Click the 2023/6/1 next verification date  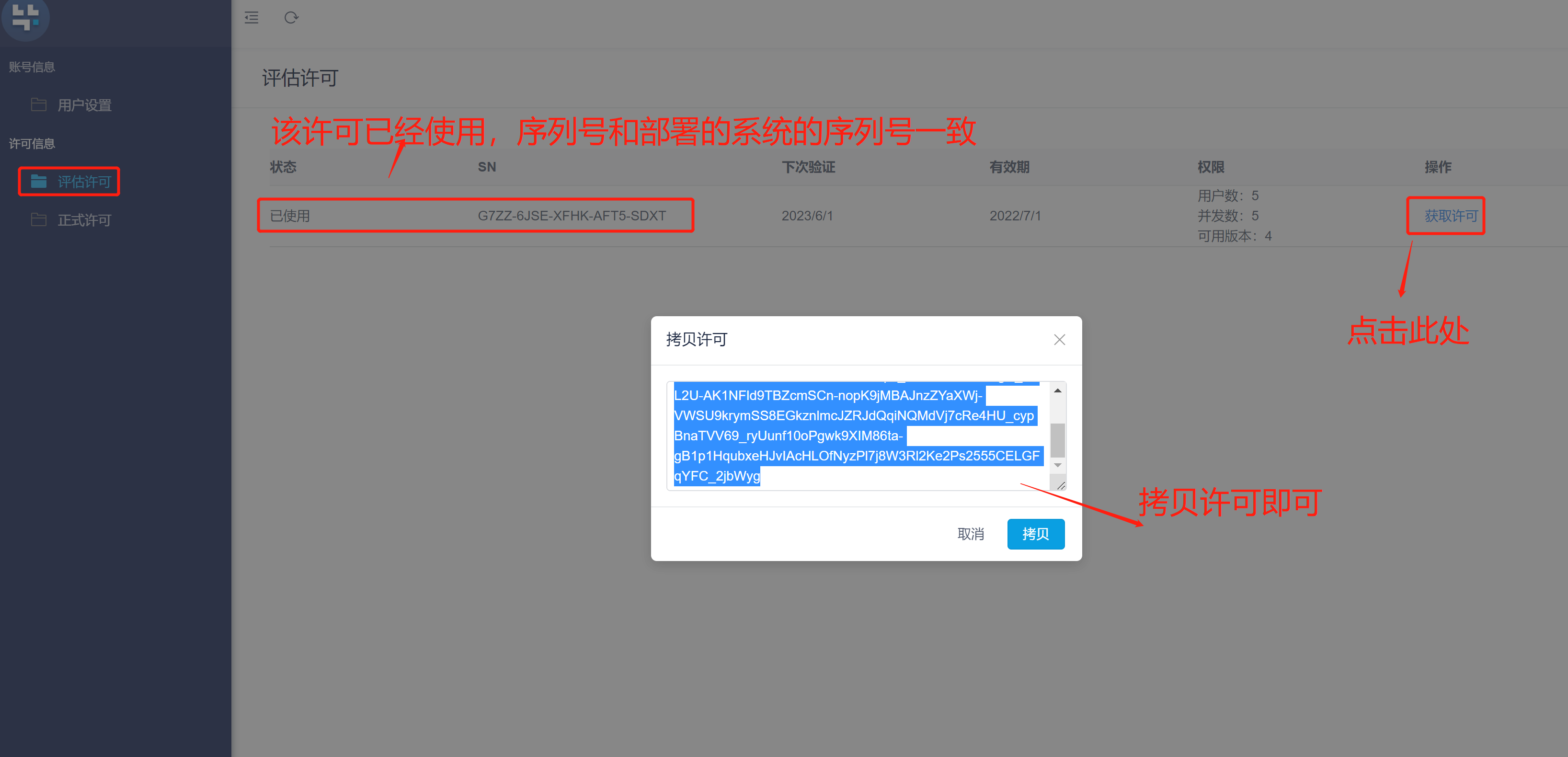pyautogui.click(x=807, y=216)
